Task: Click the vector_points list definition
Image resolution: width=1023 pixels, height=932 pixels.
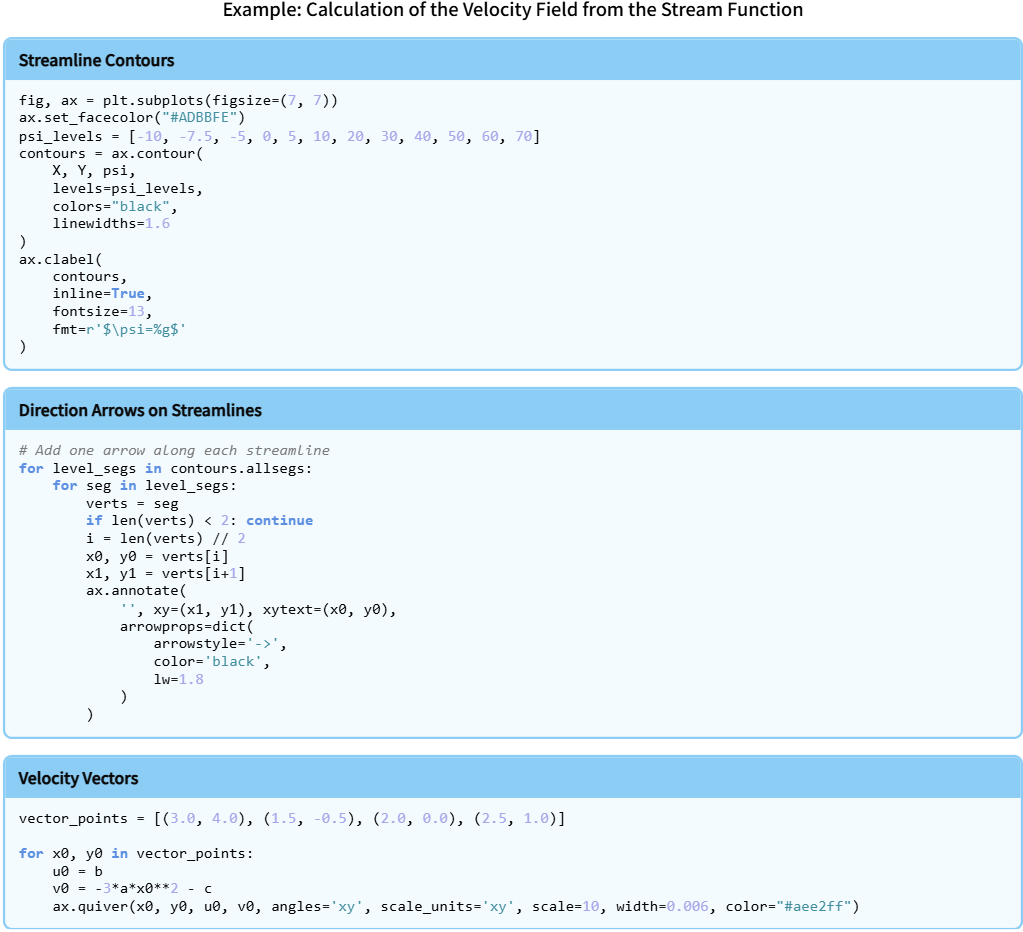Action: pos(292,819)
